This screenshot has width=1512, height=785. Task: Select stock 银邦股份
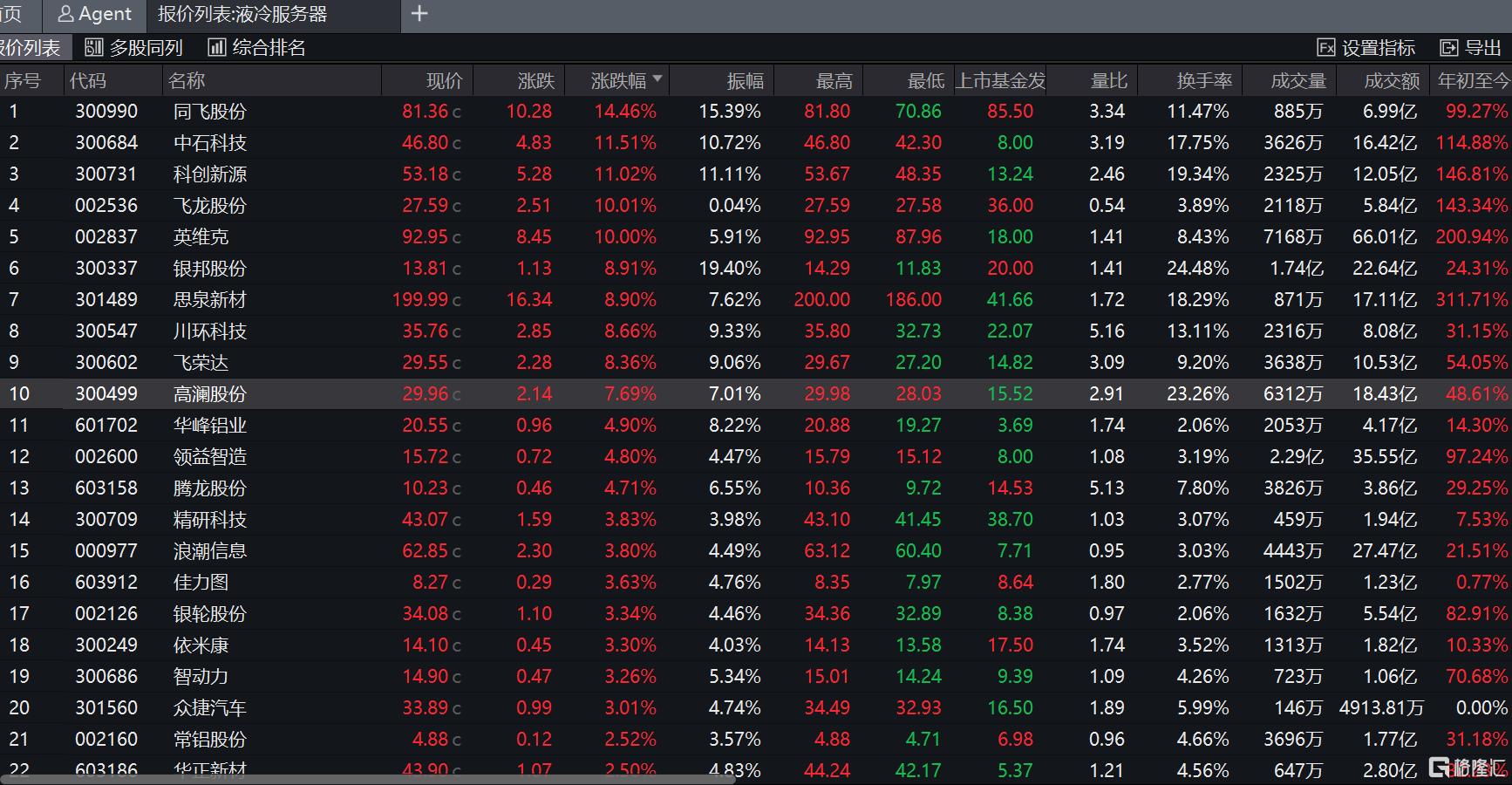tap(210, 269)
